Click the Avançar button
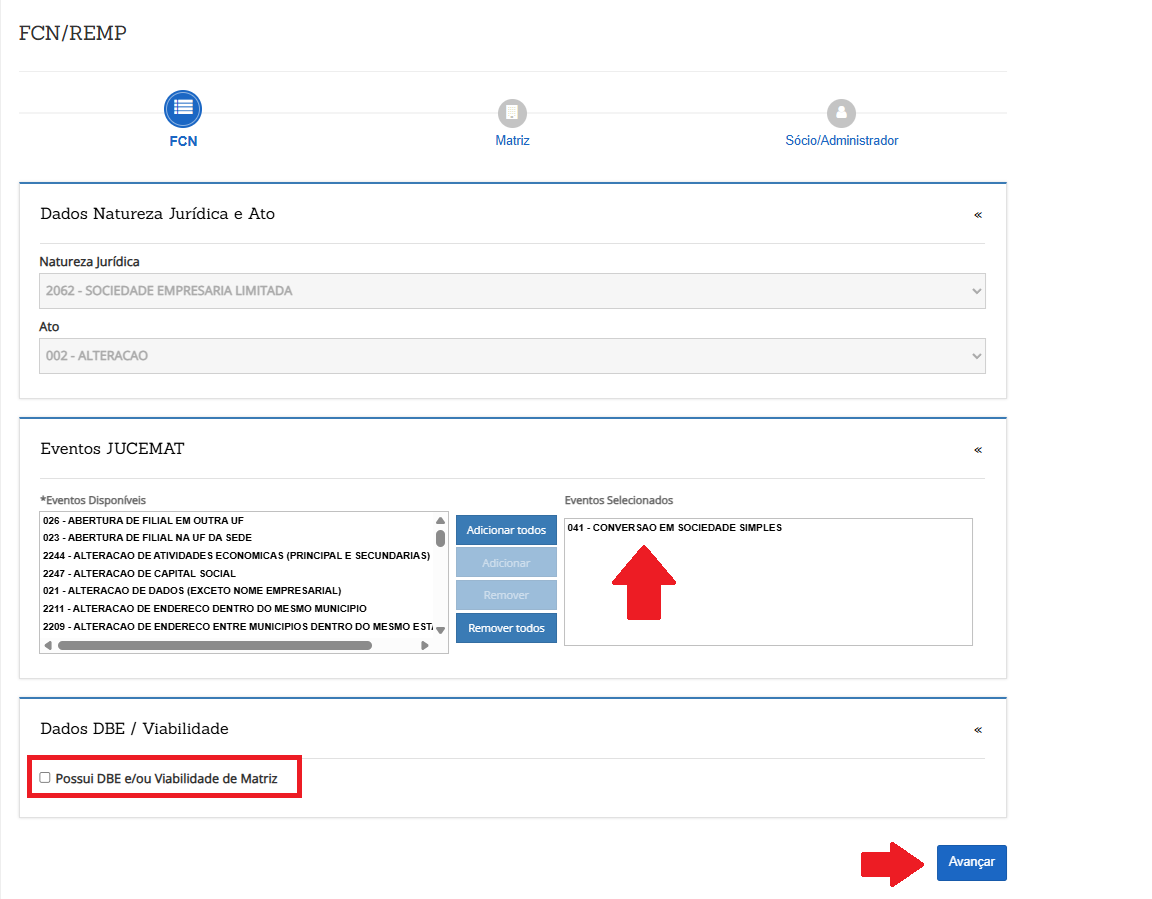 click(x=971, y=862)
